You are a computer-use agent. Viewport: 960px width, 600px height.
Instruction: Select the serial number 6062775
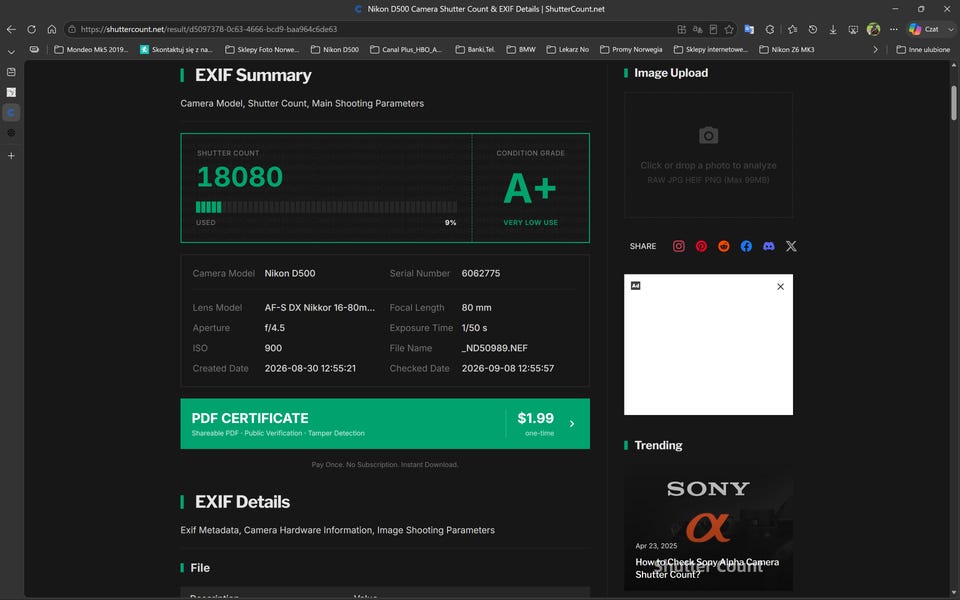pos(481,274)
